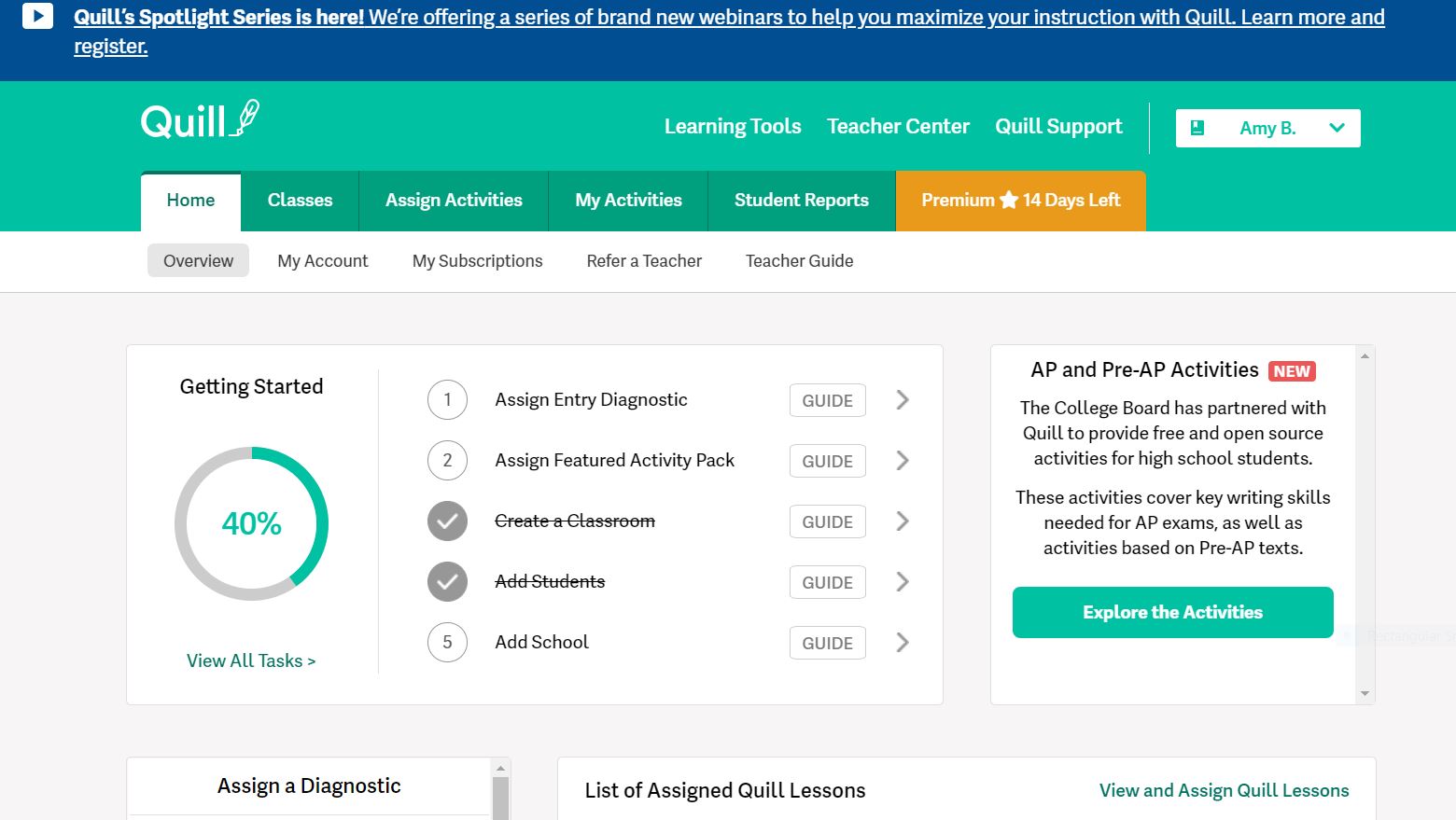Open GUIDE for Add Students

tap(827, 582)
